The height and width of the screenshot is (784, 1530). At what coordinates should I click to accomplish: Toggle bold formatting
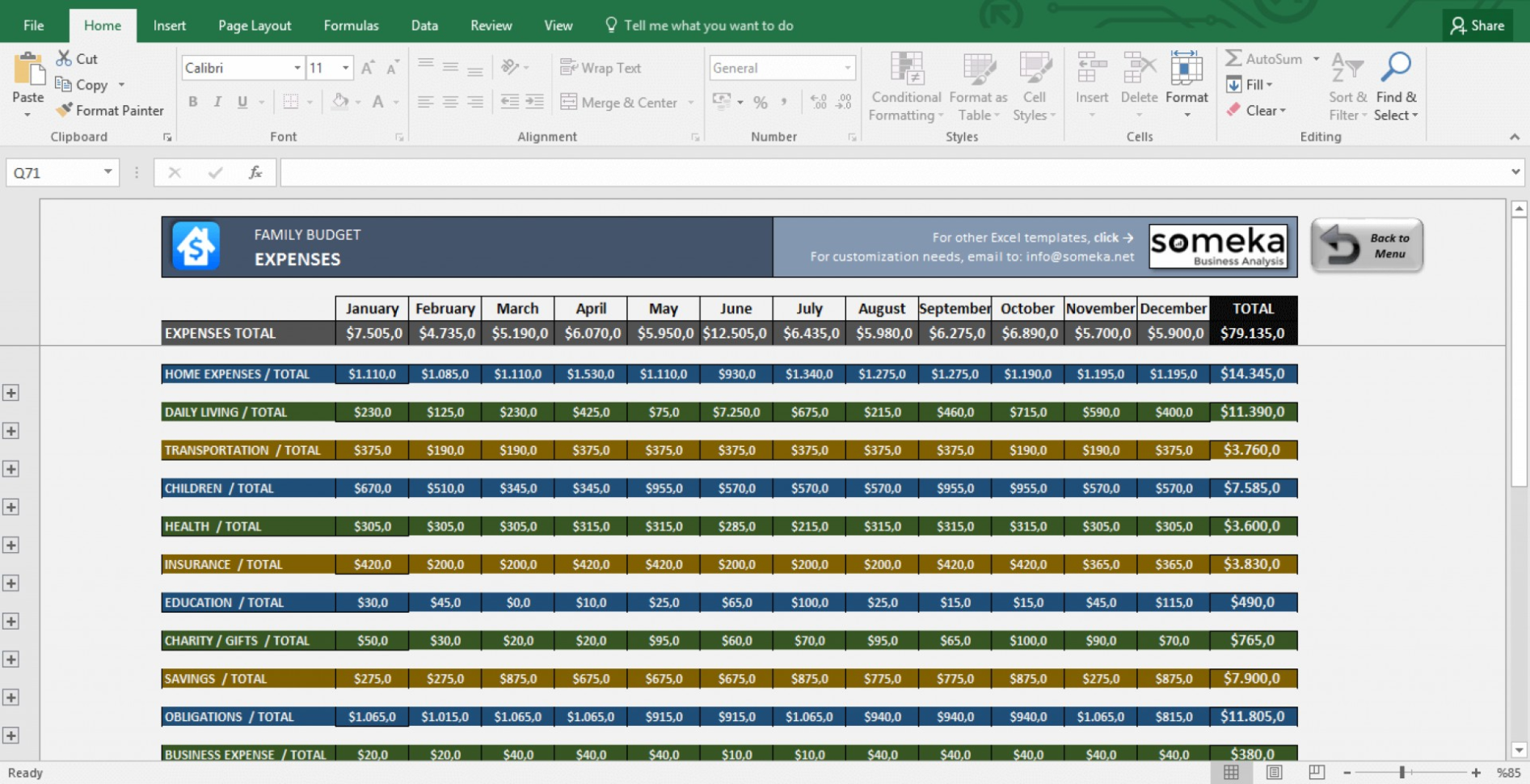click(192, 101)
